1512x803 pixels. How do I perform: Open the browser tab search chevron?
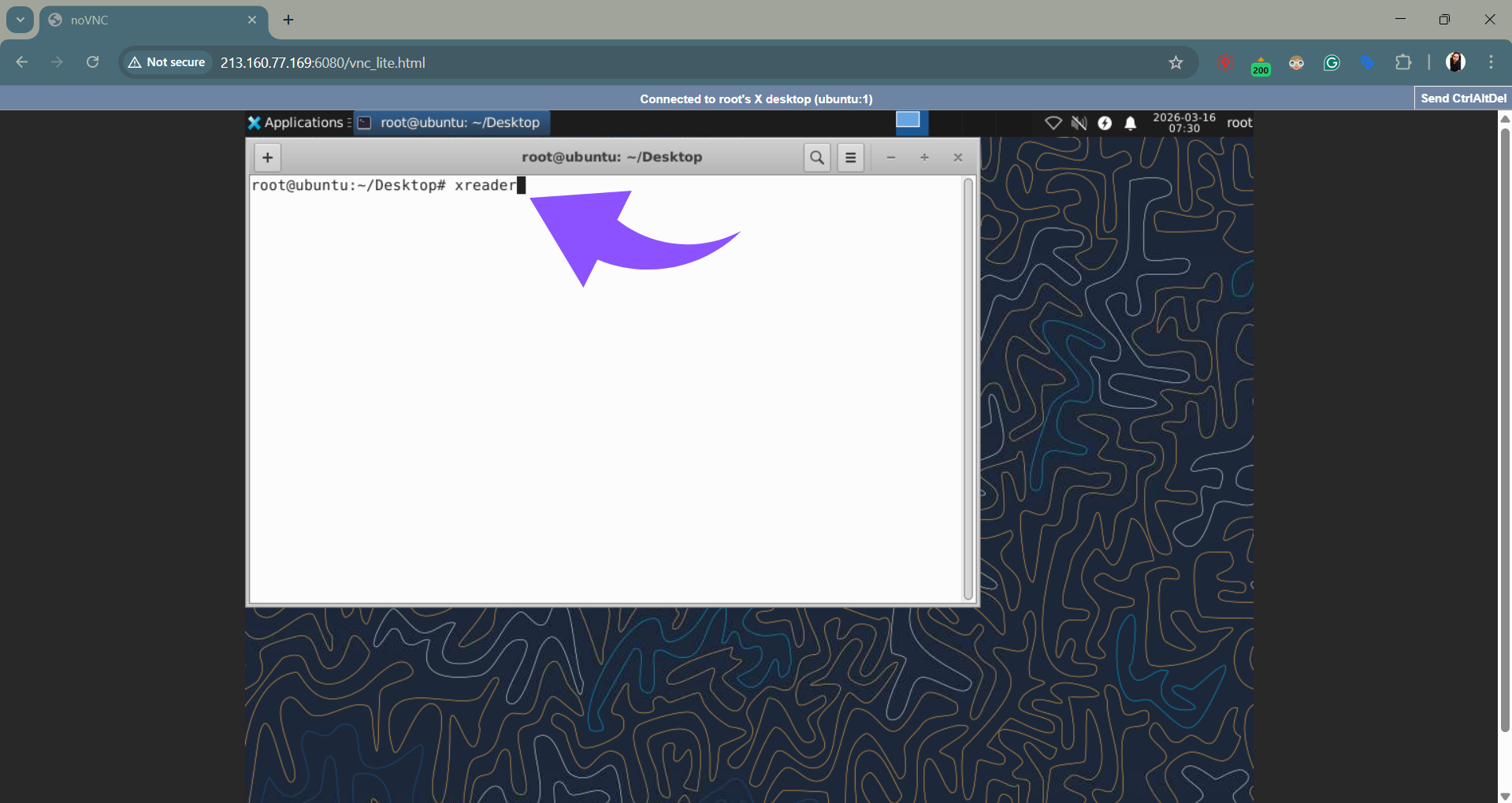point(20,20)
